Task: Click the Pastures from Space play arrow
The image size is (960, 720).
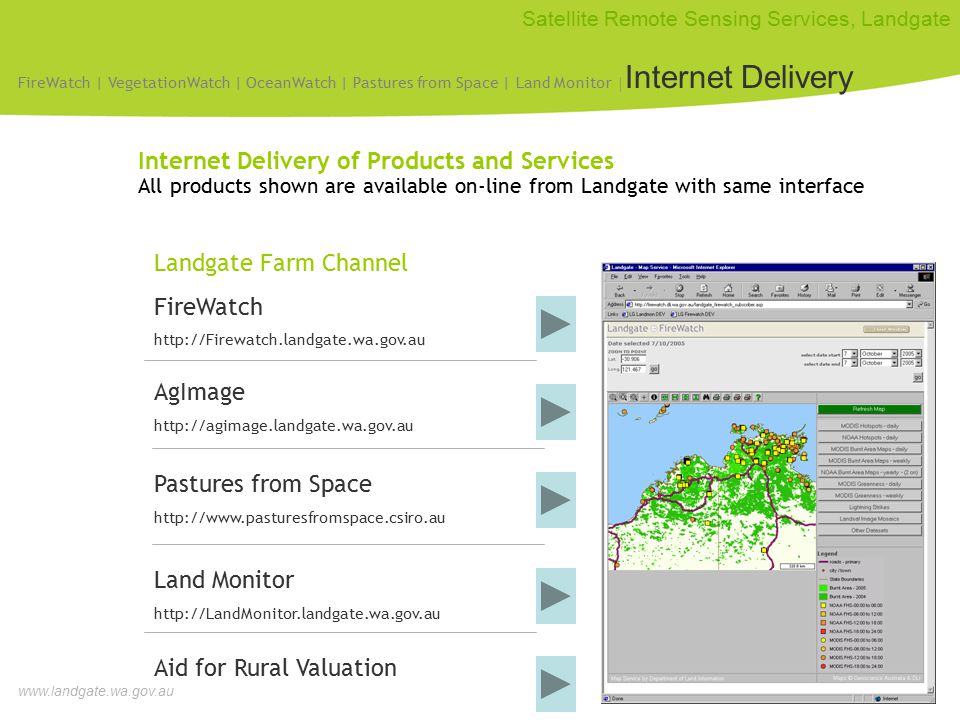Action: point(556,500)
